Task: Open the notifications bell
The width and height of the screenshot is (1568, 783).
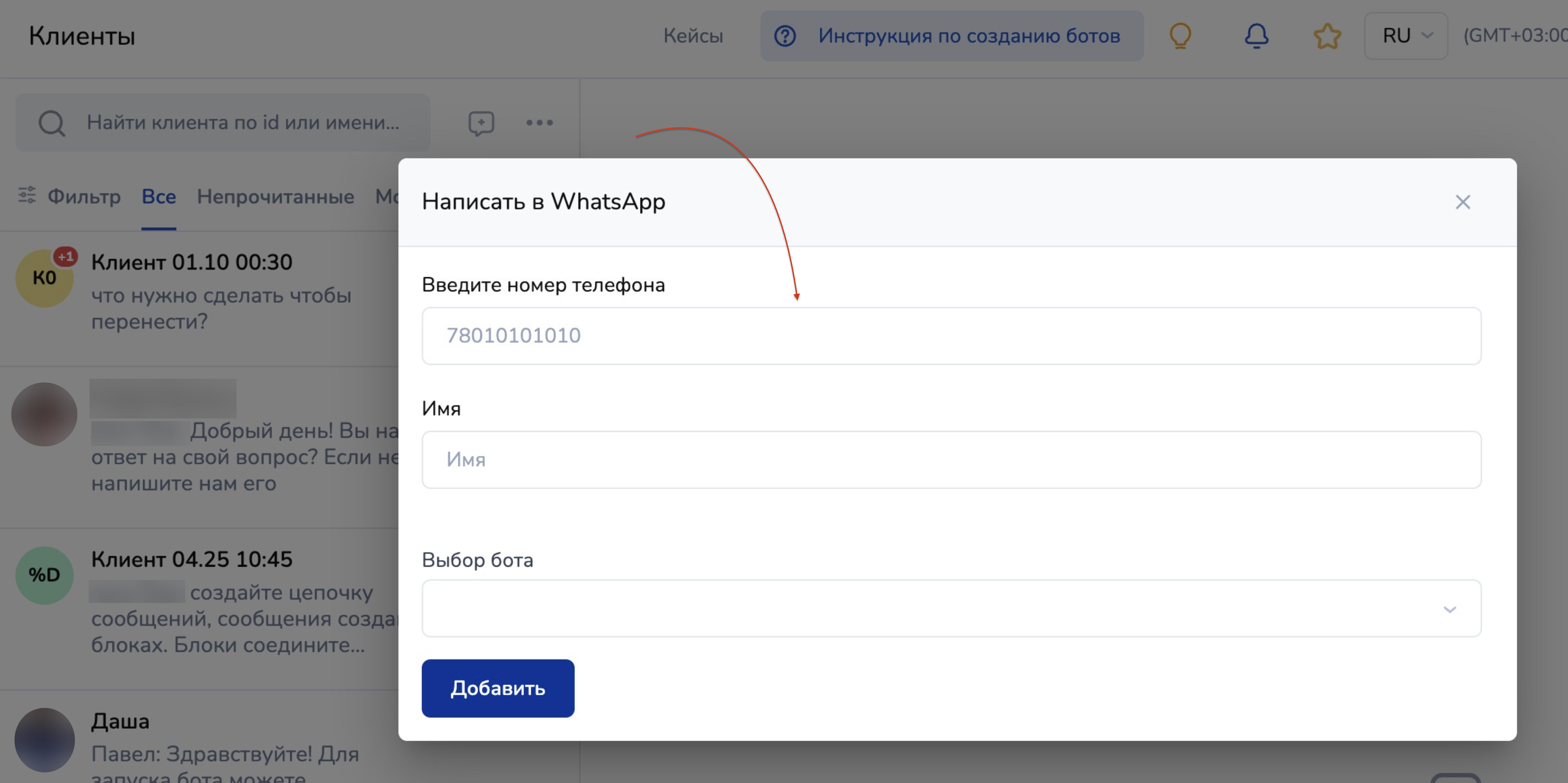Action: coord(1256,36)
